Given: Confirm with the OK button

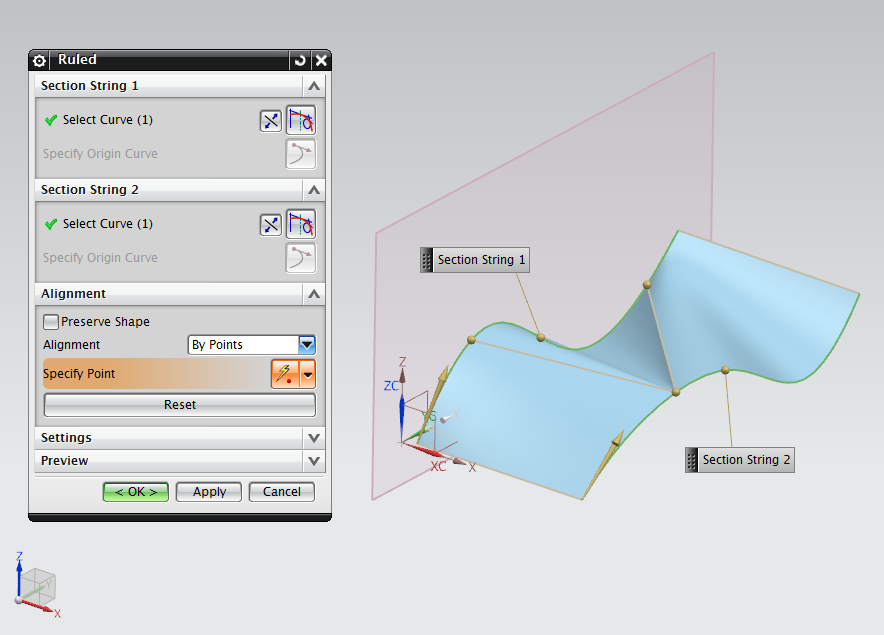Looking at the screenshot, I should [136, 492].
